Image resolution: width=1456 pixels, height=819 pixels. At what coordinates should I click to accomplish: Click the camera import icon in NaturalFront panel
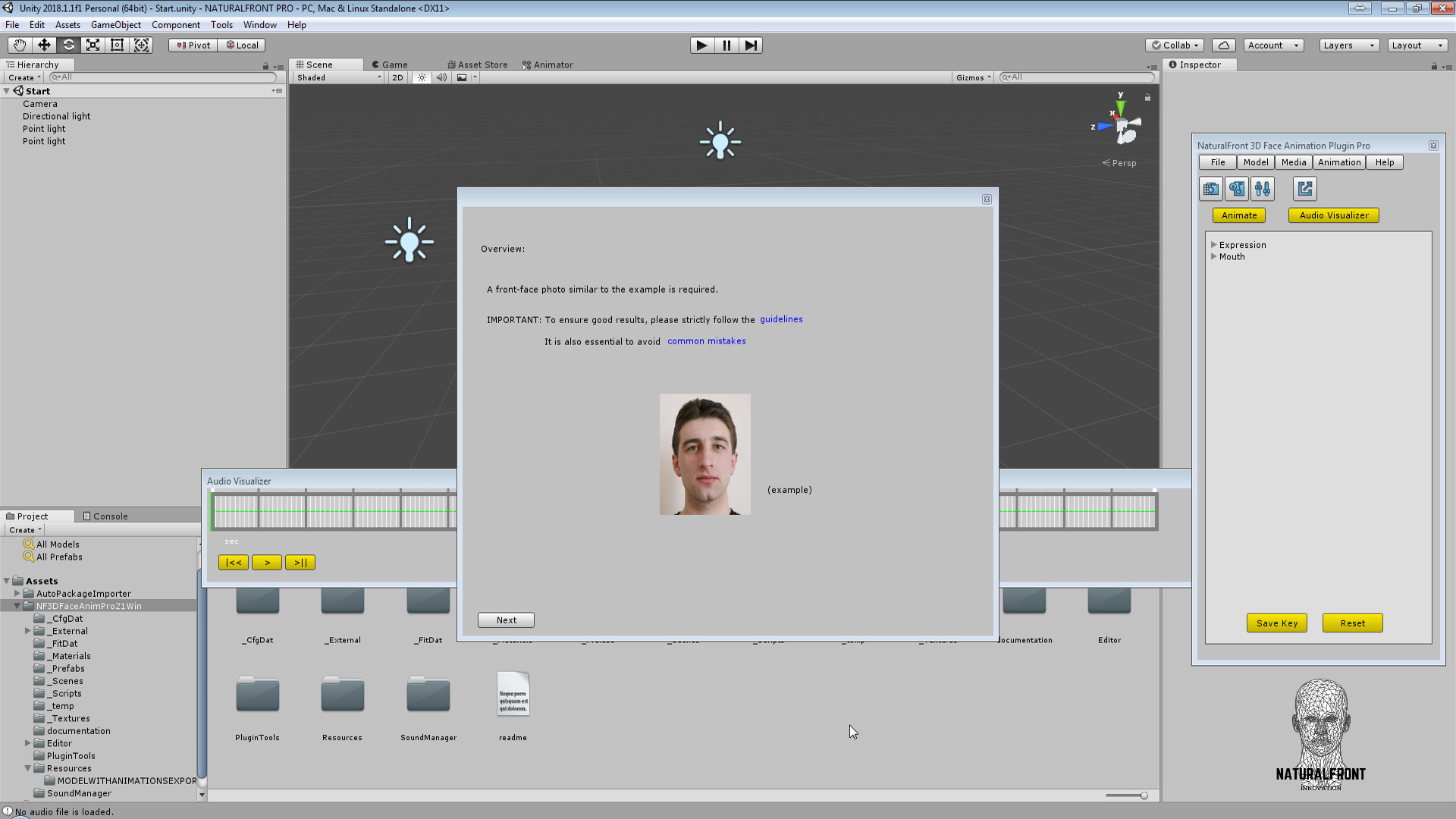coord(1210,188)
